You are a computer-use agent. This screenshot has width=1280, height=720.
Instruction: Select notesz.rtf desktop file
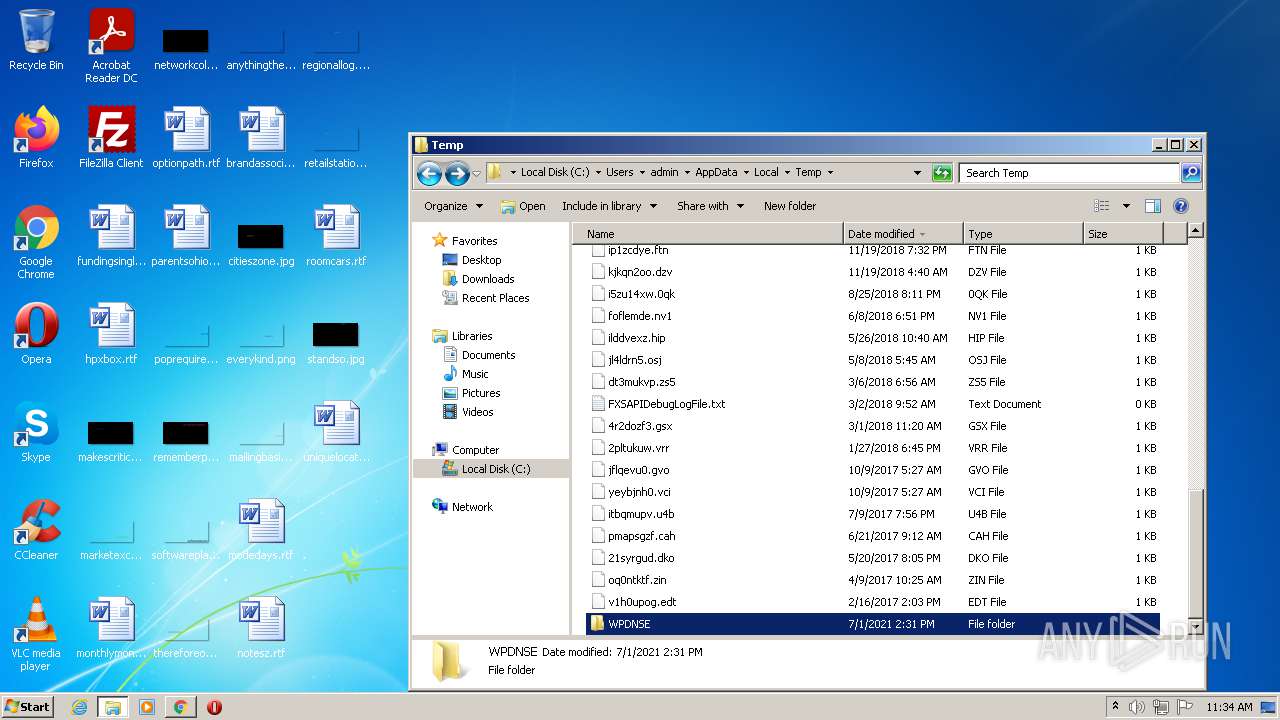[x=261, y=627]
